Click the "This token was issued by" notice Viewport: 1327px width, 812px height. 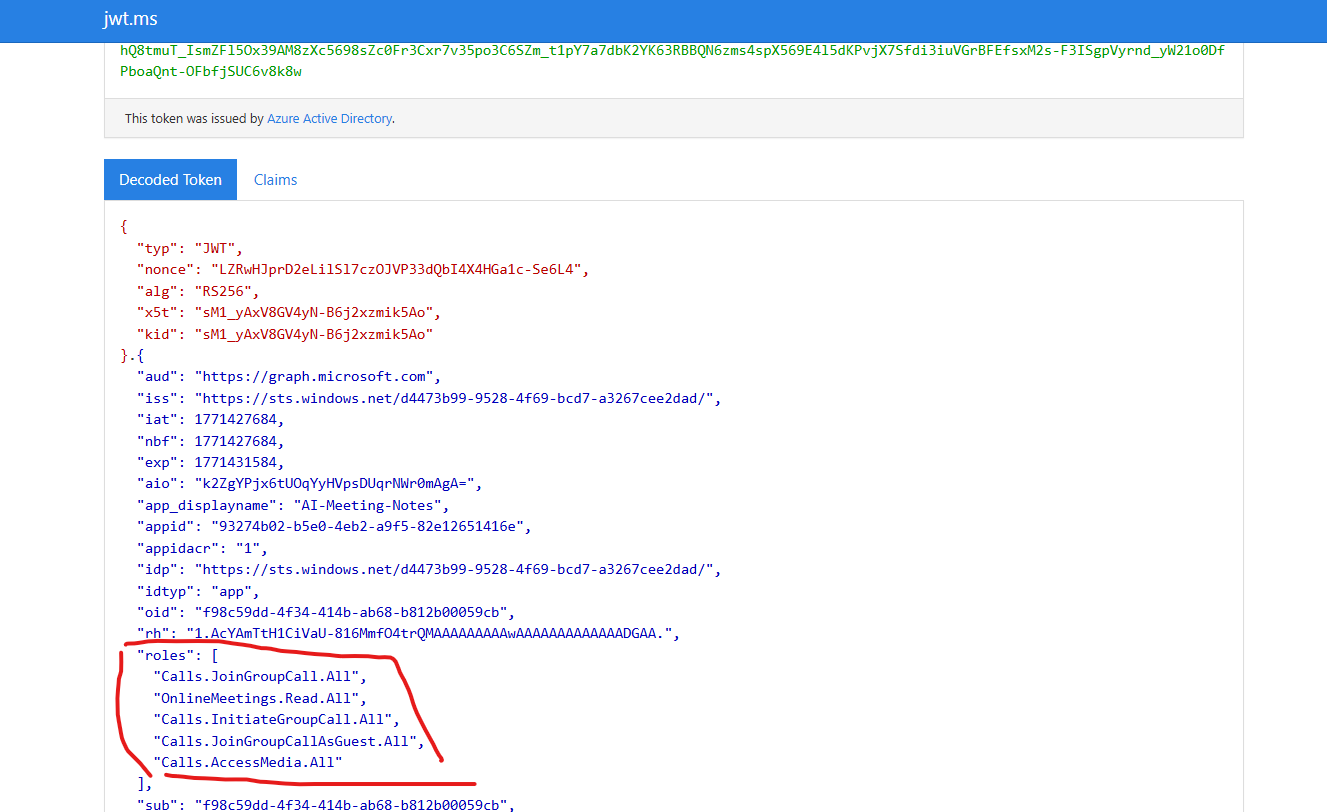coord(260,118)
